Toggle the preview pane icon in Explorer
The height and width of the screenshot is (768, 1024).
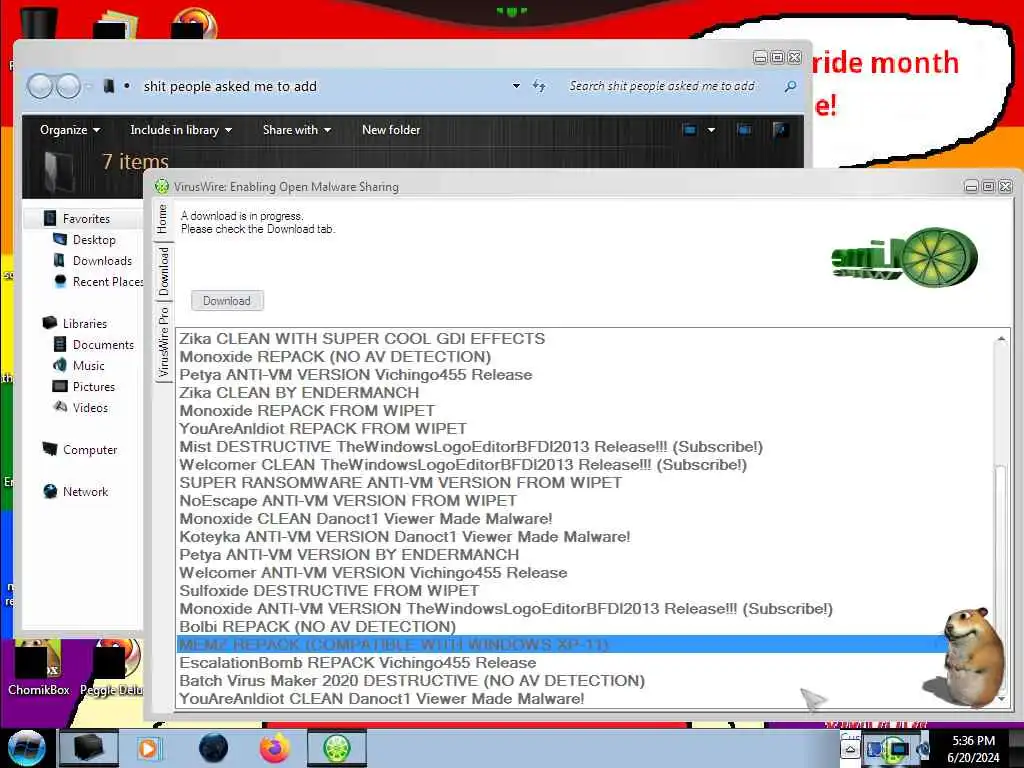744,130
